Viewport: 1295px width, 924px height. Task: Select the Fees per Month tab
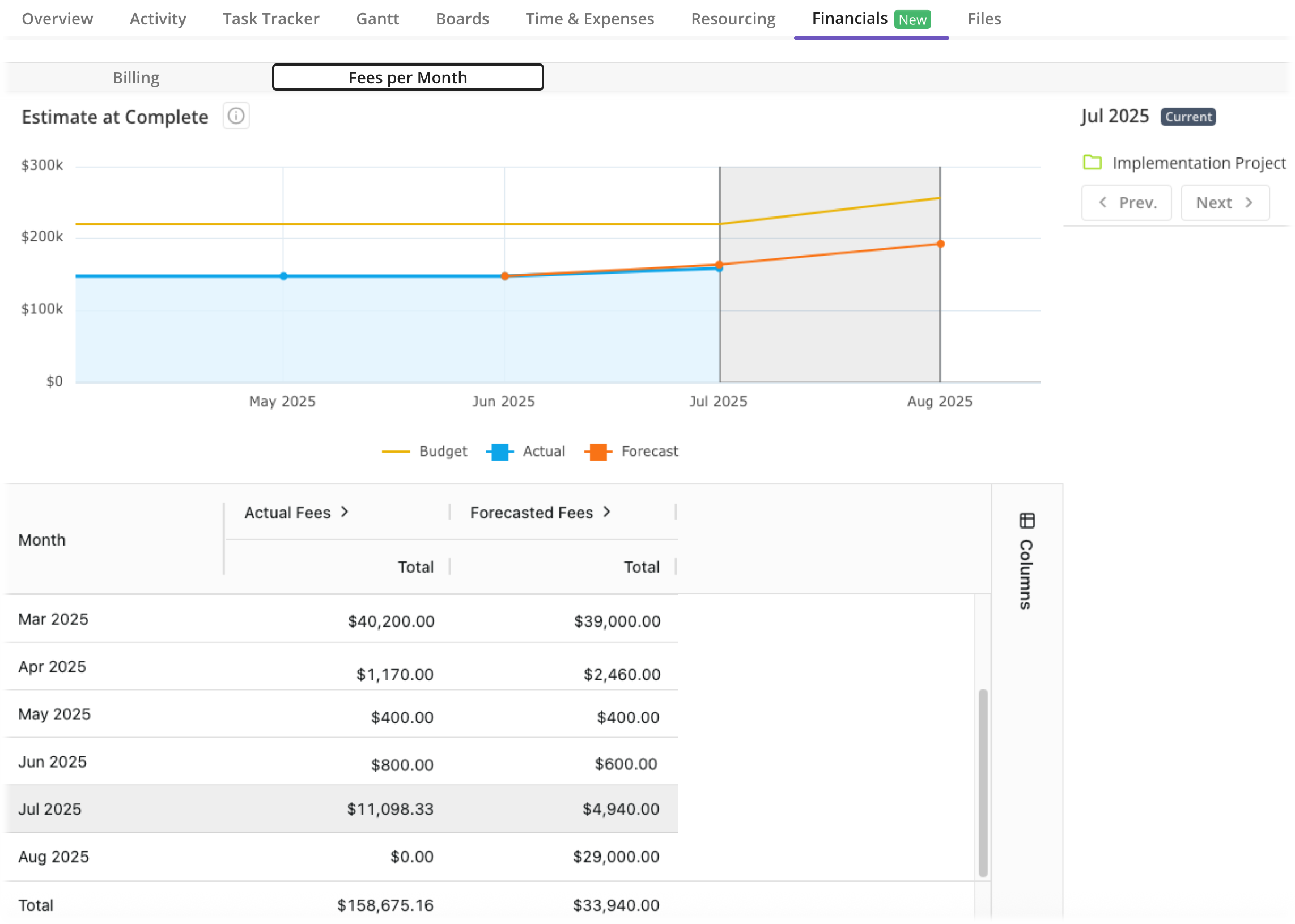407,77
